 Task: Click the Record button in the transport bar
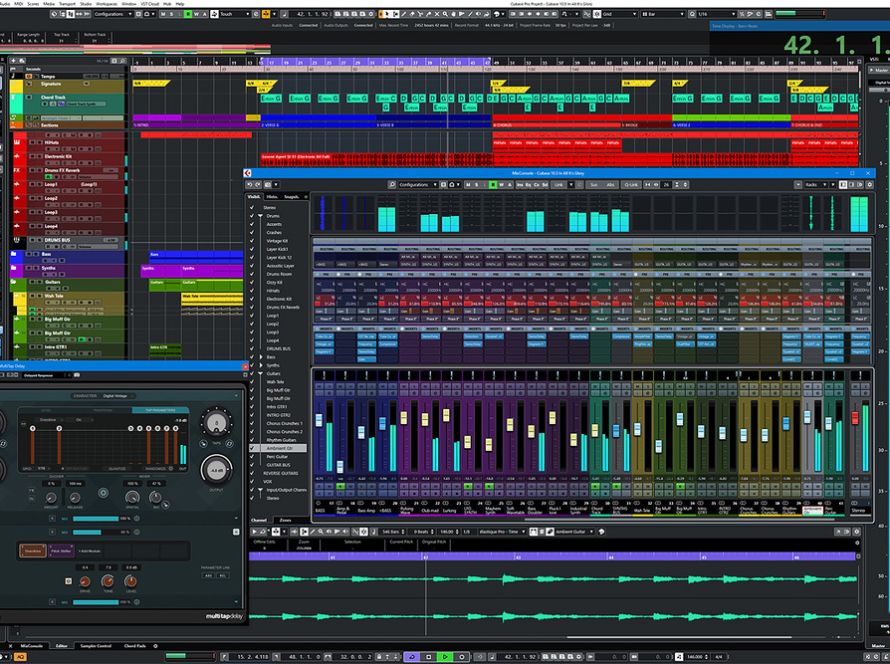[x=462, y=657]
